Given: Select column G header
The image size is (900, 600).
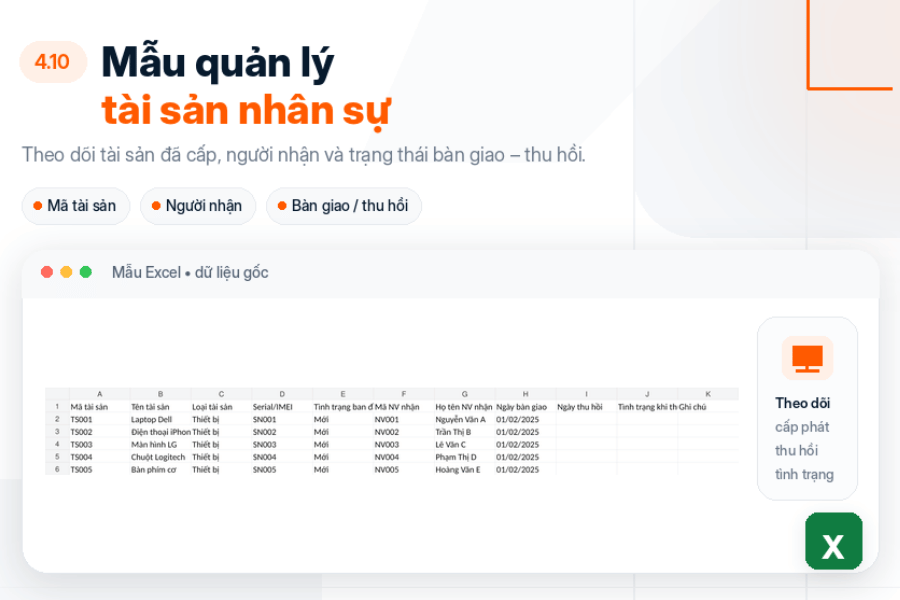Looking at the screenshot, I should (464, 394).
